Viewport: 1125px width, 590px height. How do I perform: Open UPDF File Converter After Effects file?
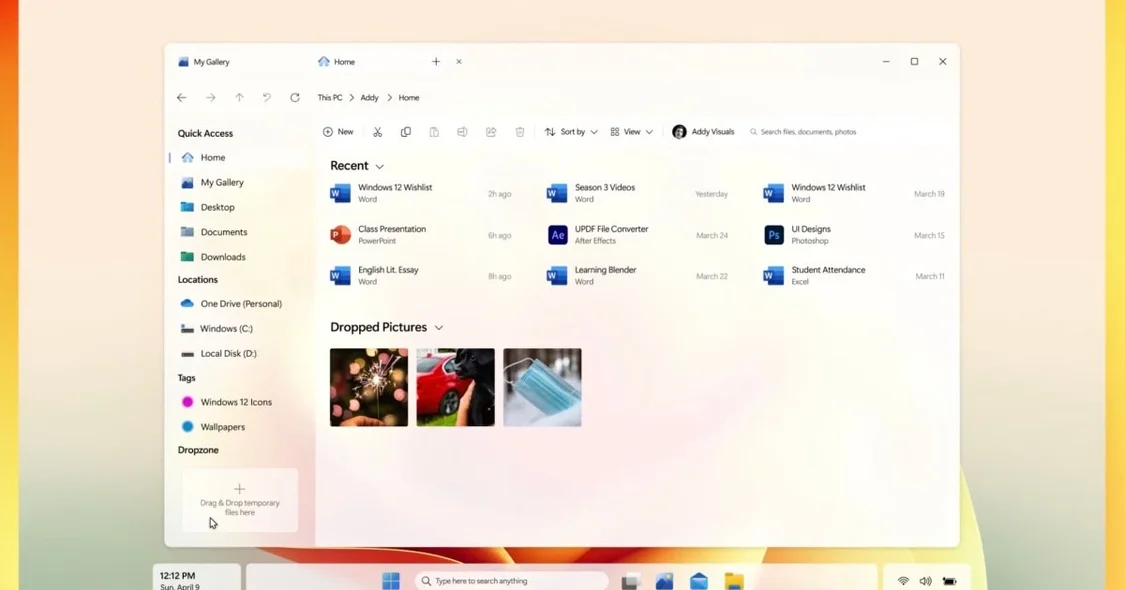(638, 235)
